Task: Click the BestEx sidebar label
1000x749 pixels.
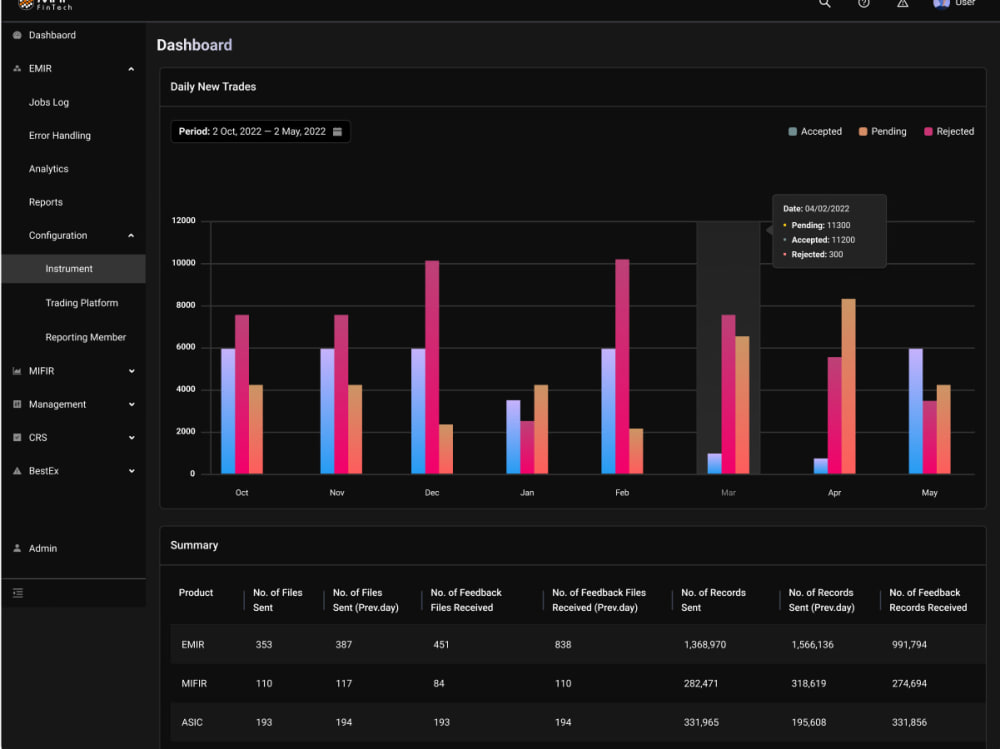Action: click(43, 471)
